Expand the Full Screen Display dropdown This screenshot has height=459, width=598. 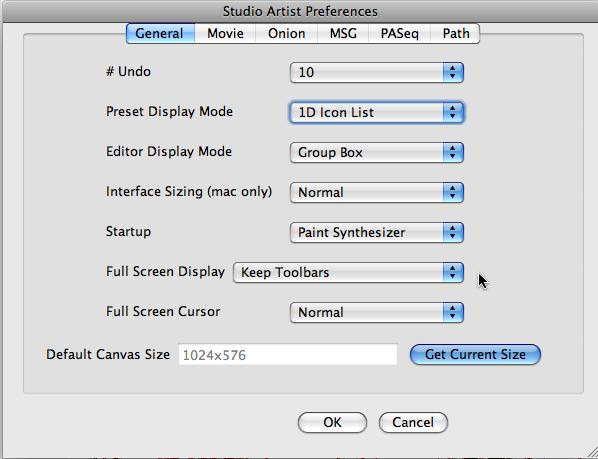click(x=349, y=273)
